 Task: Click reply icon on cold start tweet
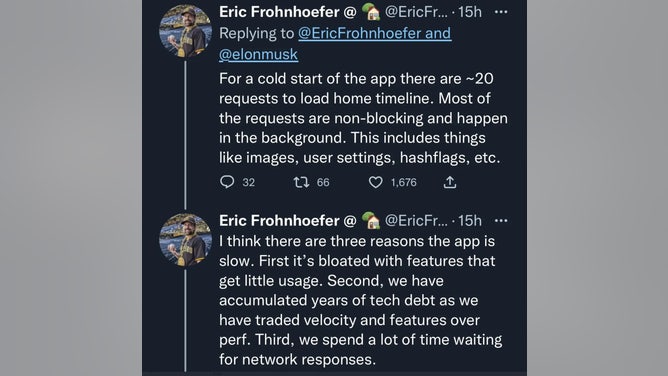tap(227, 182)
